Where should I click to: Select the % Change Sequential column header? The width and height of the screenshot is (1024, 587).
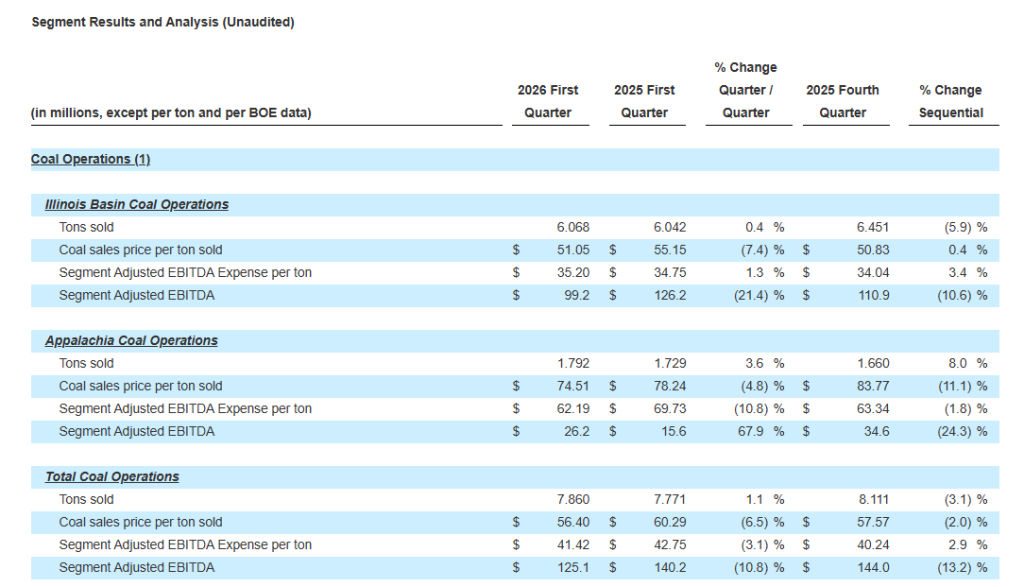(x=950, y=101)
